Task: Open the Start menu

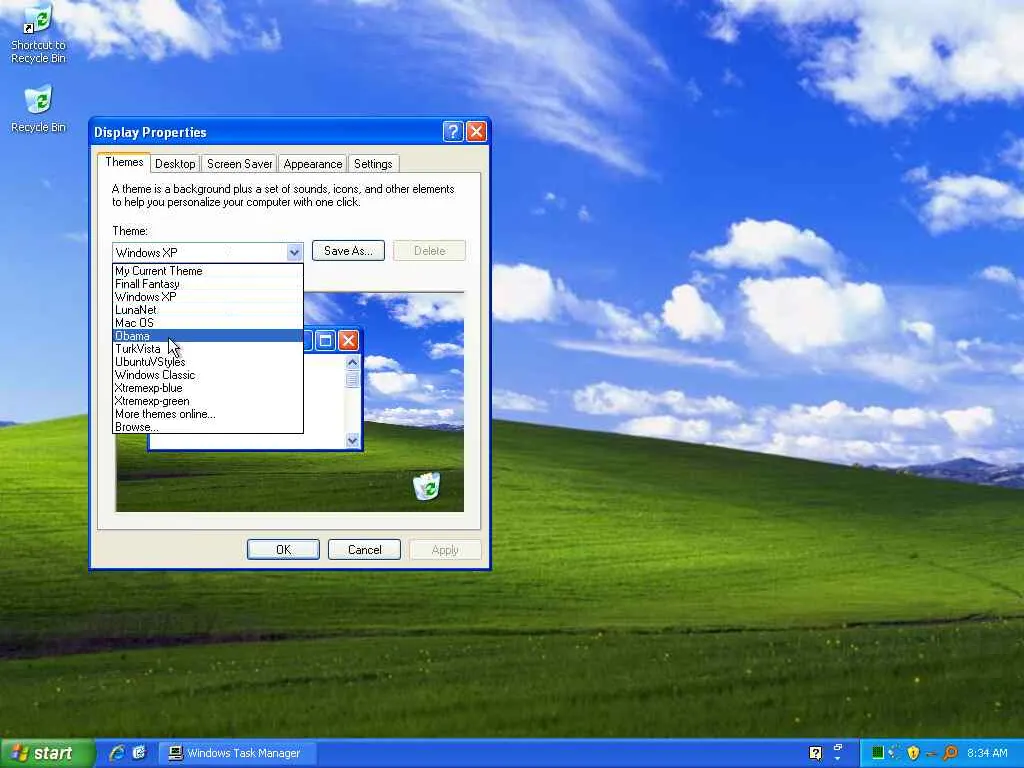Action: (x=47, y=754)
